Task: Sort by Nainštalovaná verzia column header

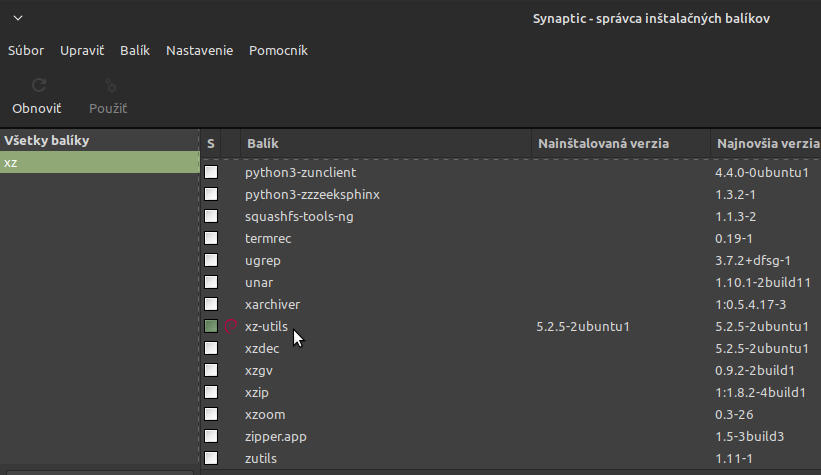Action: [x=620, y=143]
